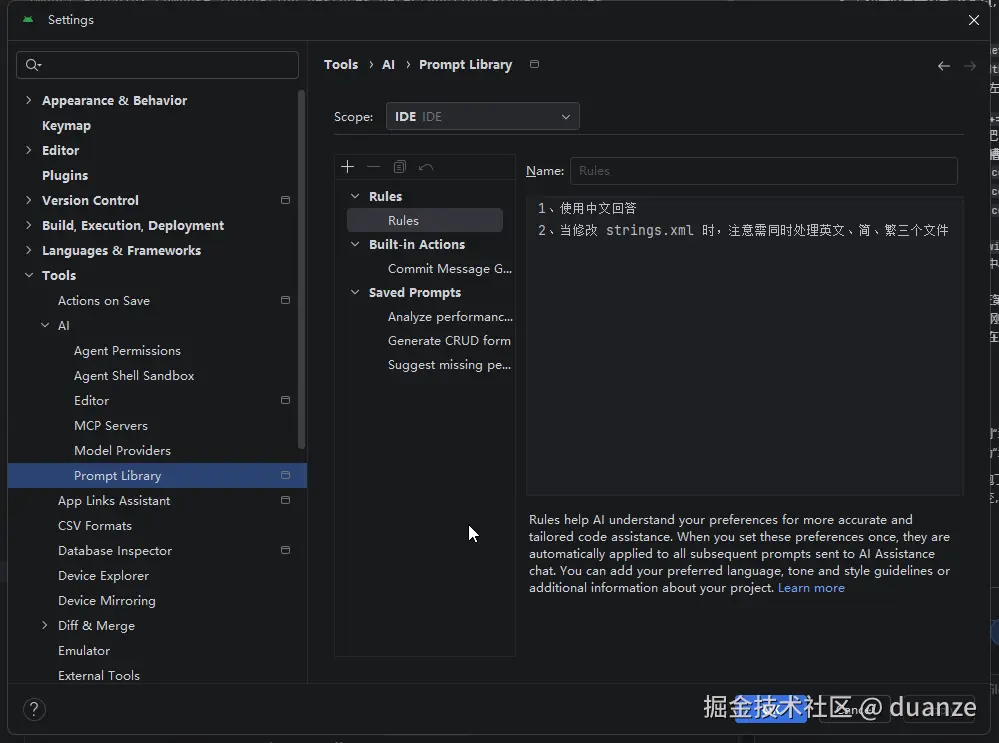
Task: Collapse Saved Prompts group
Action: click(x=355, y=292)
